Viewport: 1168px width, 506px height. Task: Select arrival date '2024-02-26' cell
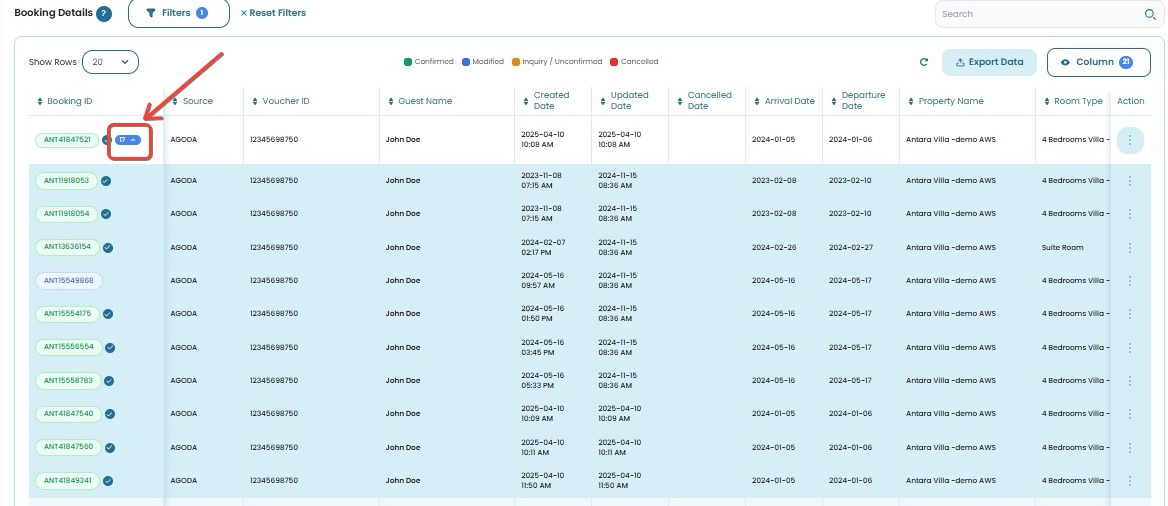tap(773, 247)
